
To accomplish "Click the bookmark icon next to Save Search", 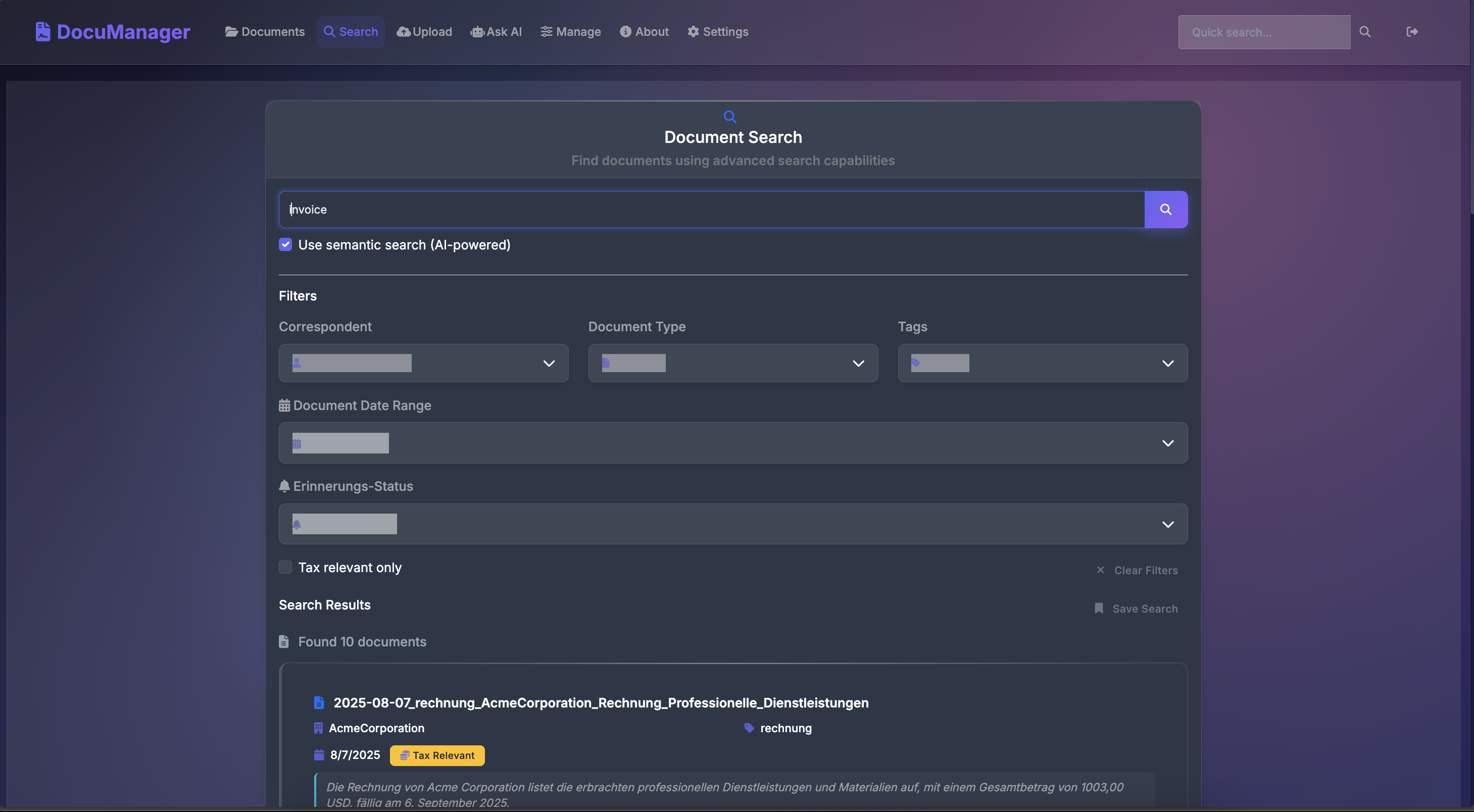I will [1099, 608].
